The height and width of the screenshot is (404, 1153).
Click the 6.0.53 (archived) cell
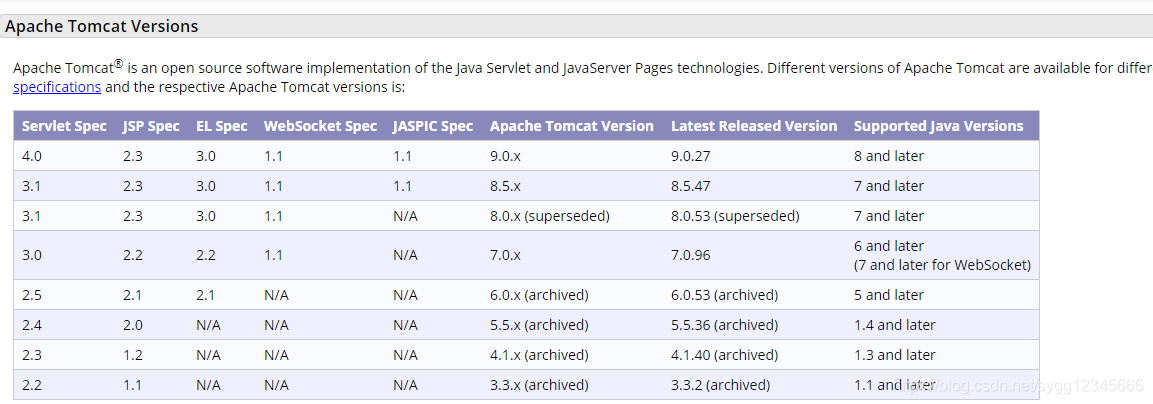click(724, 295)
